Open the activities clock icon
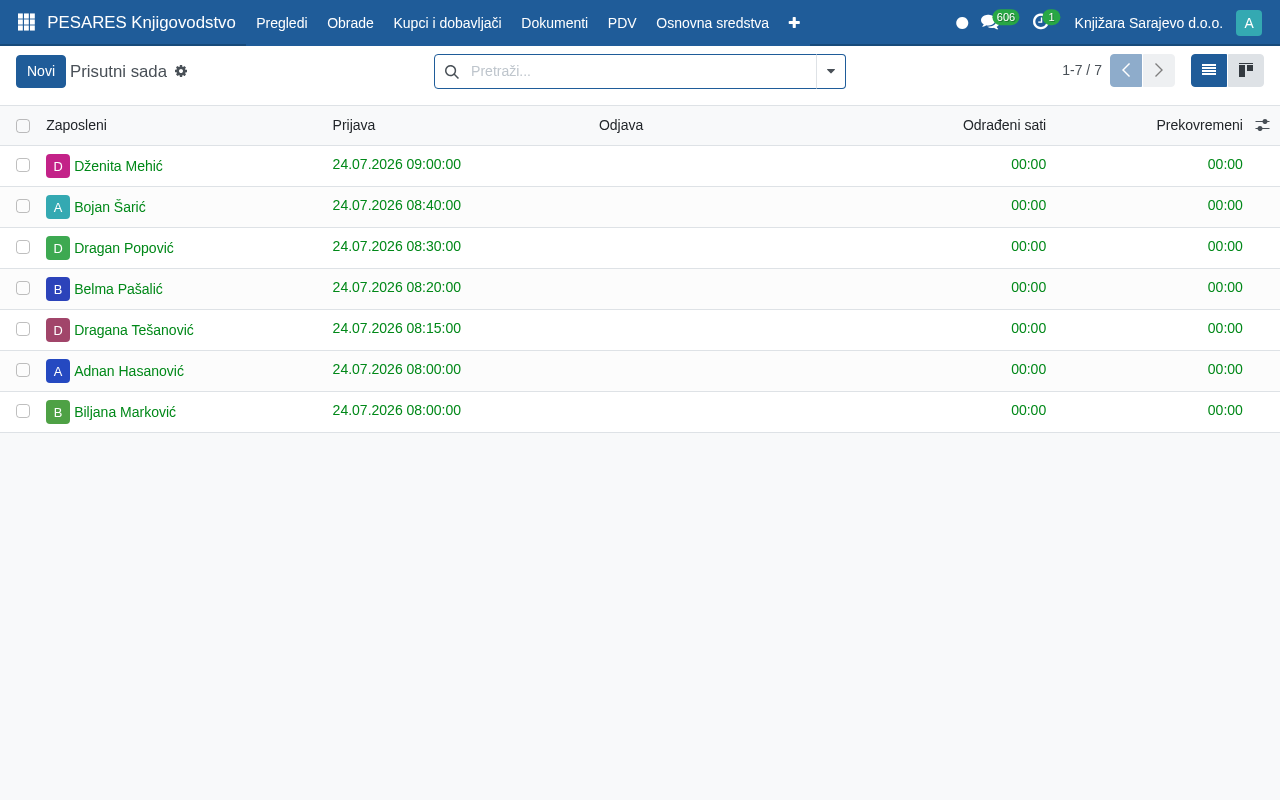Screen dimensions: 1280x800 pyautogui.click(x=1041, y=22)
